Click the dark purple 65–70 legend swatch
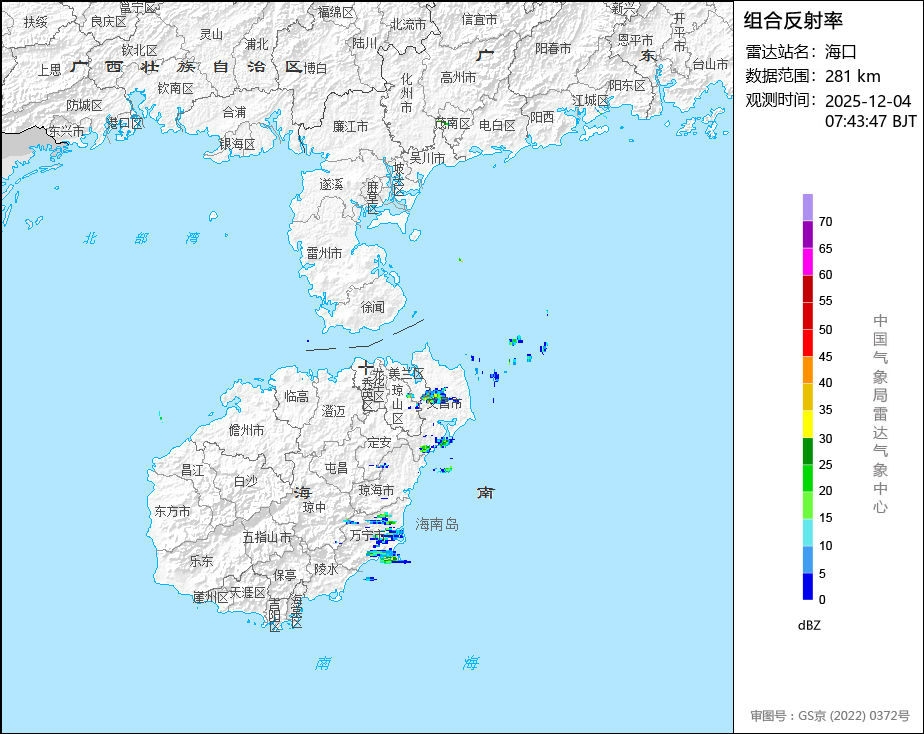This screenshot has height=734, width=924. pos(808,234)
